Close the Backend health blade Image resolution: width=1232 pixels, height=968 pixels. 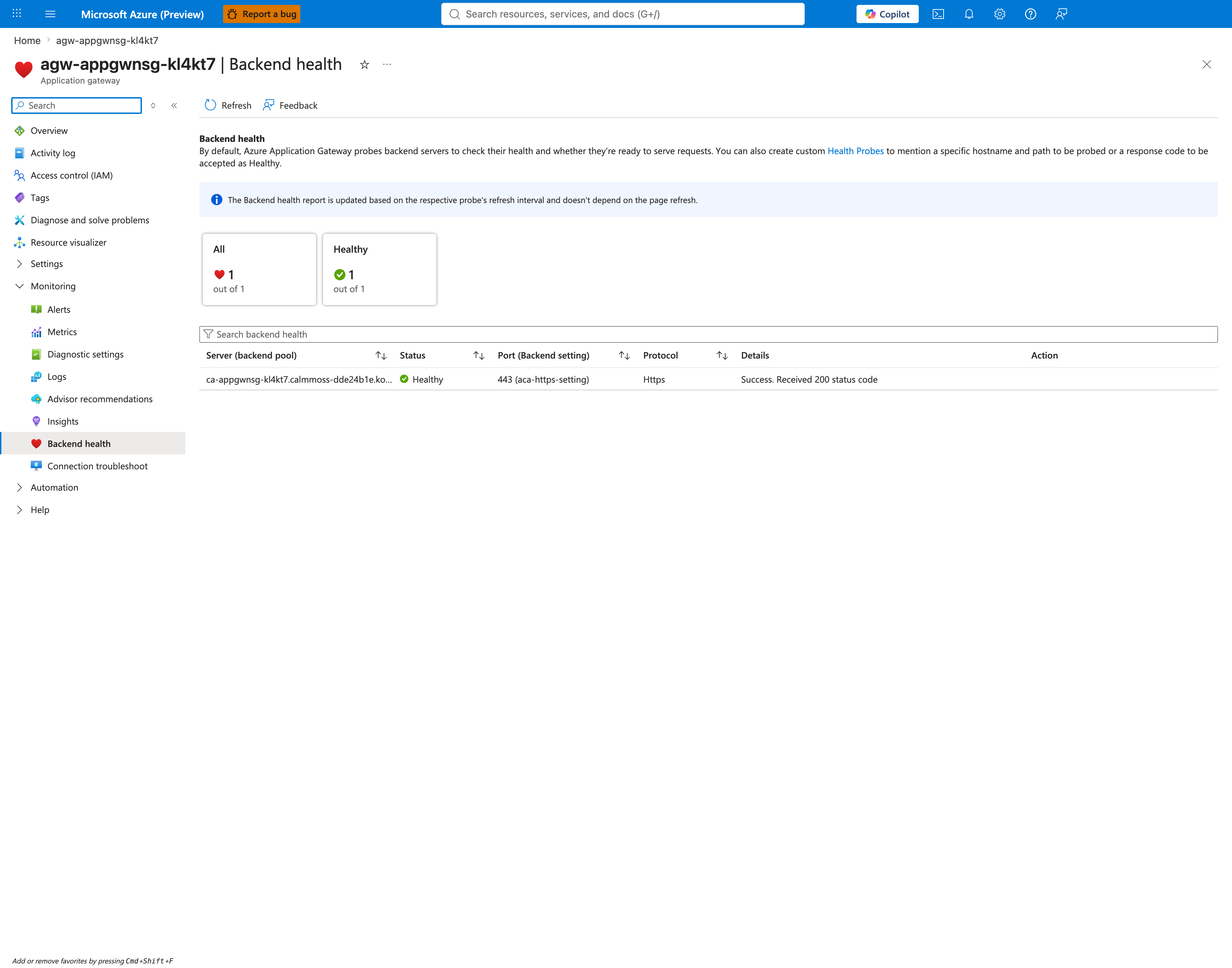1206,65
